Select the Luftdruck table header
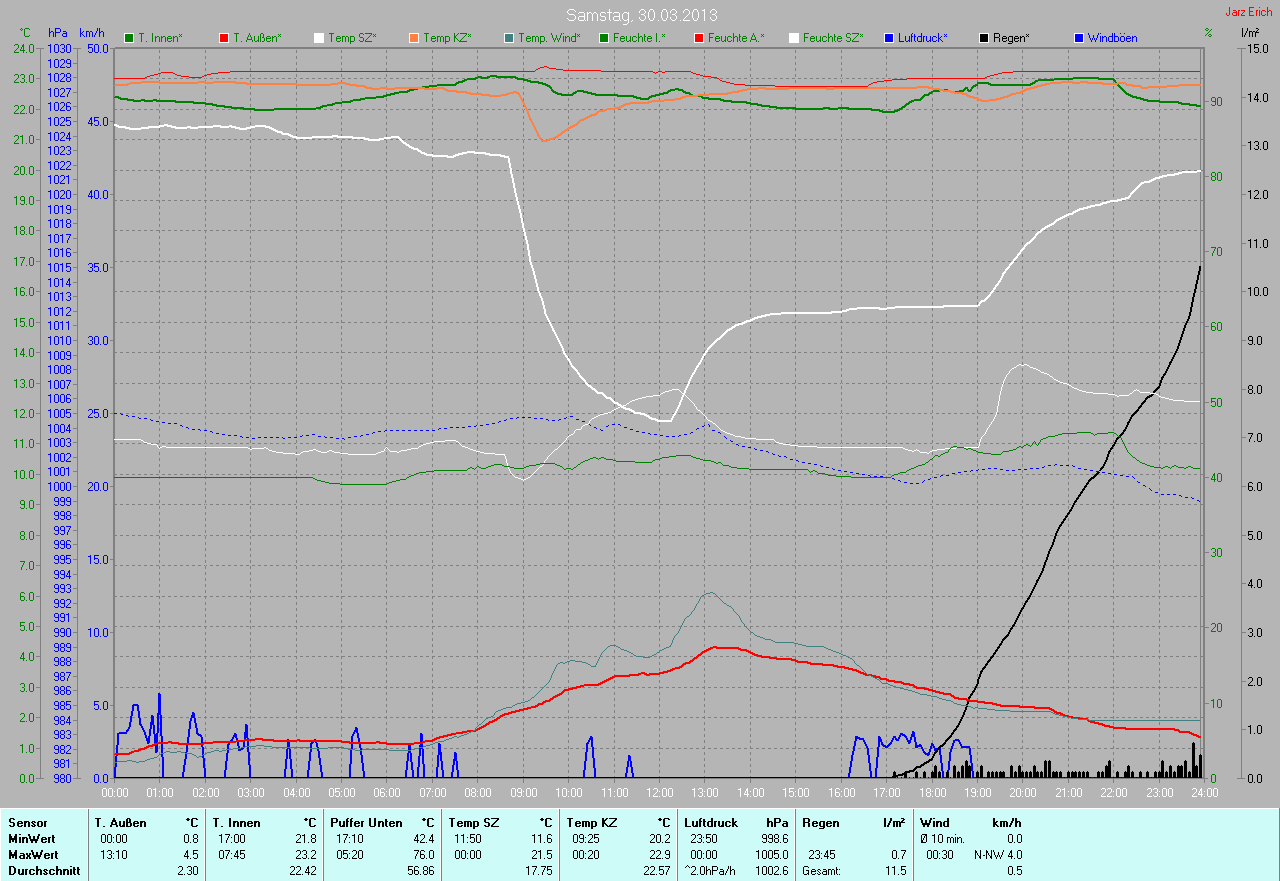This screenshot has width=1280, height=881. (x=710, y=823)
